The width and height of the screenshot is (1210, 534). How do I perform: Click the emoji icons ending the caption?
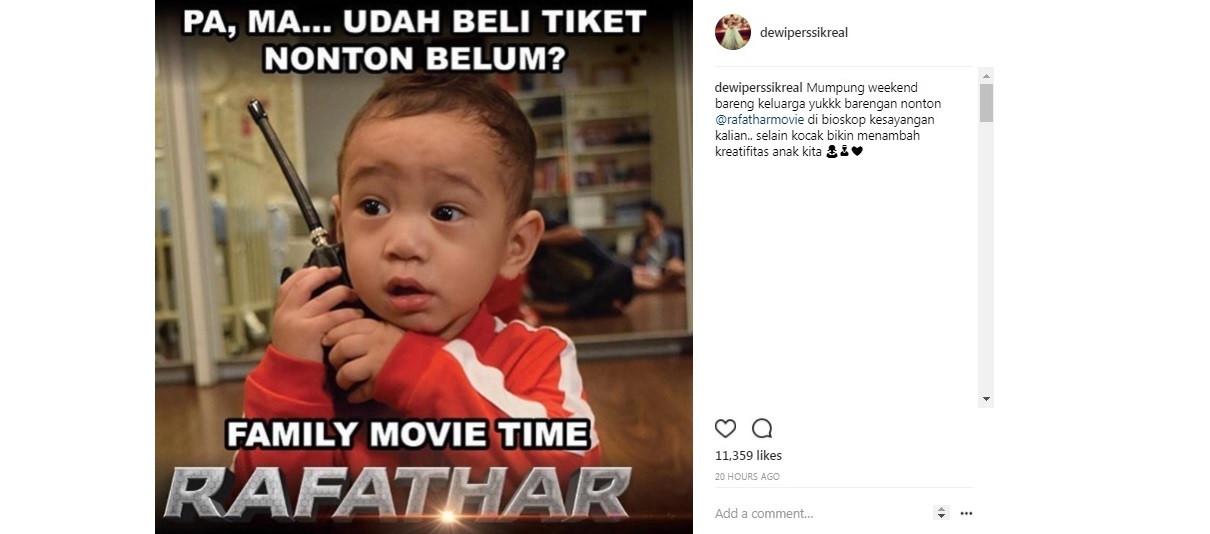[844, 152]
